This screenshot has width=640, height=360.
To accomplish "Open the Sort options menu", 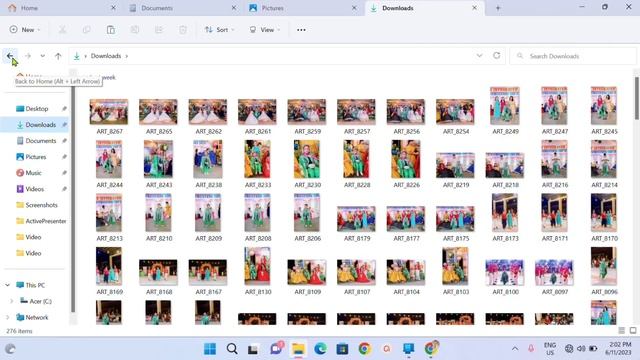I will pos(220,30).
